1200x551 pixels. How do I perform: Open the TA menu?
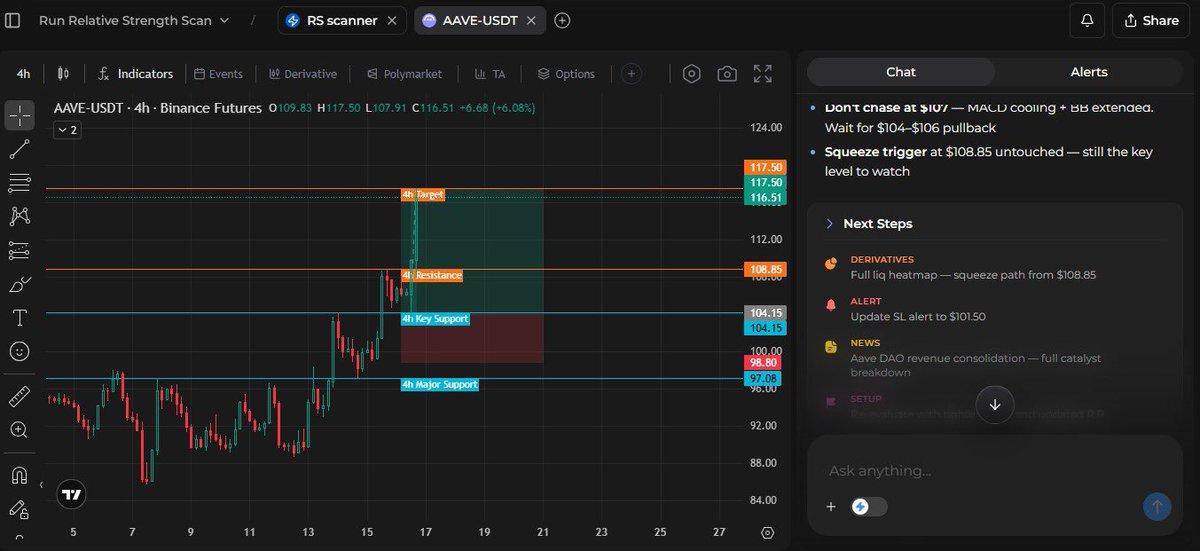[x=490, y=74]
